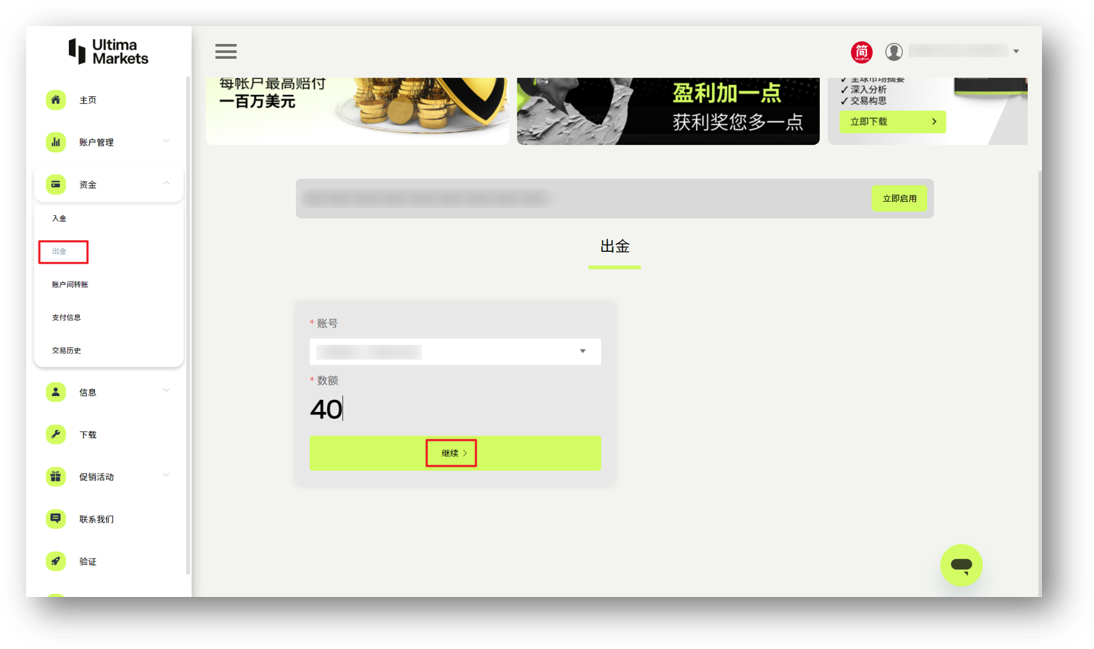Click the 账户管理 chart icon
Screen dimensions: 1094x649
point(56,142)
